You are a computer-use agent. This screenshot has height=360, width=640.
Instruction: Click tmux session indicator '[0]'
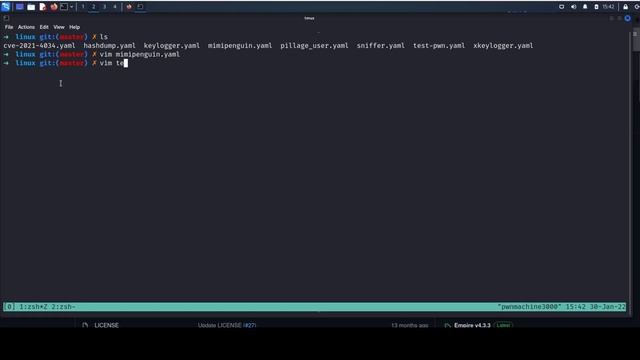[9, 307]
